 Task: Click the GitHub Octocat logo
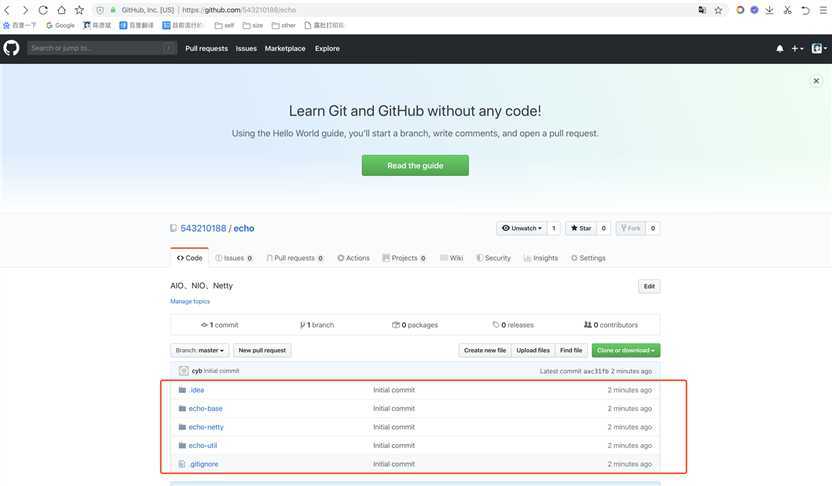pos(12,48)
